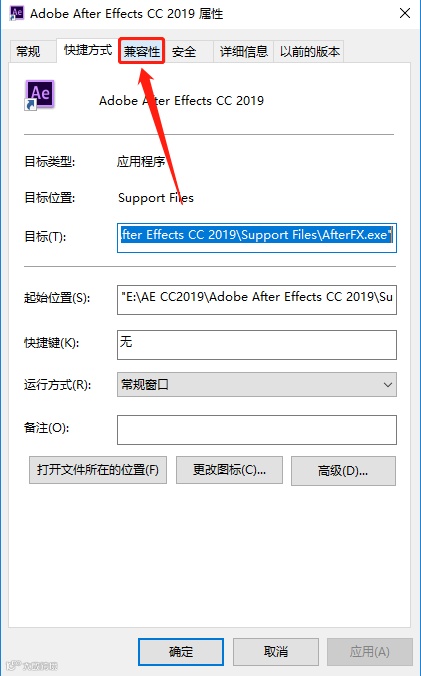
Task: Click the large Ae shortcut icon
Action: [39, 95]
